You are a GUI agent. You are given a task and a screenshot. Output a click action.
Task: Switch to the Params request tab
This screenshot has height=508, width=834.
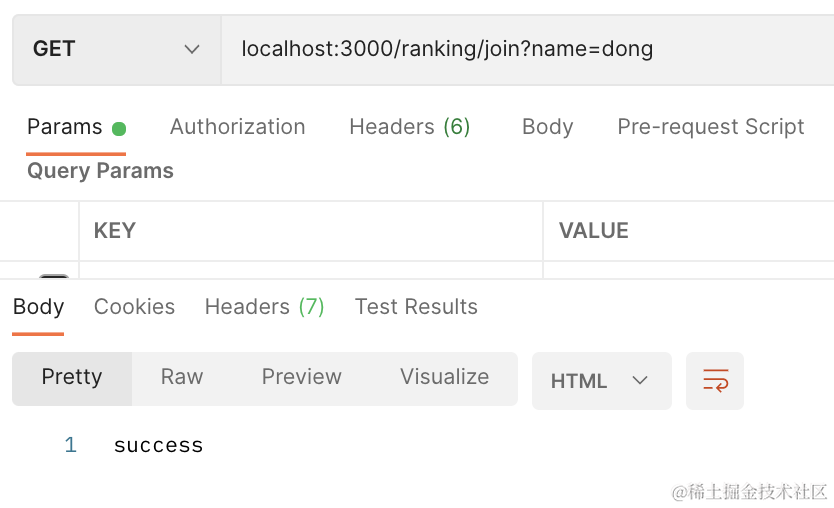coord(65,127)
